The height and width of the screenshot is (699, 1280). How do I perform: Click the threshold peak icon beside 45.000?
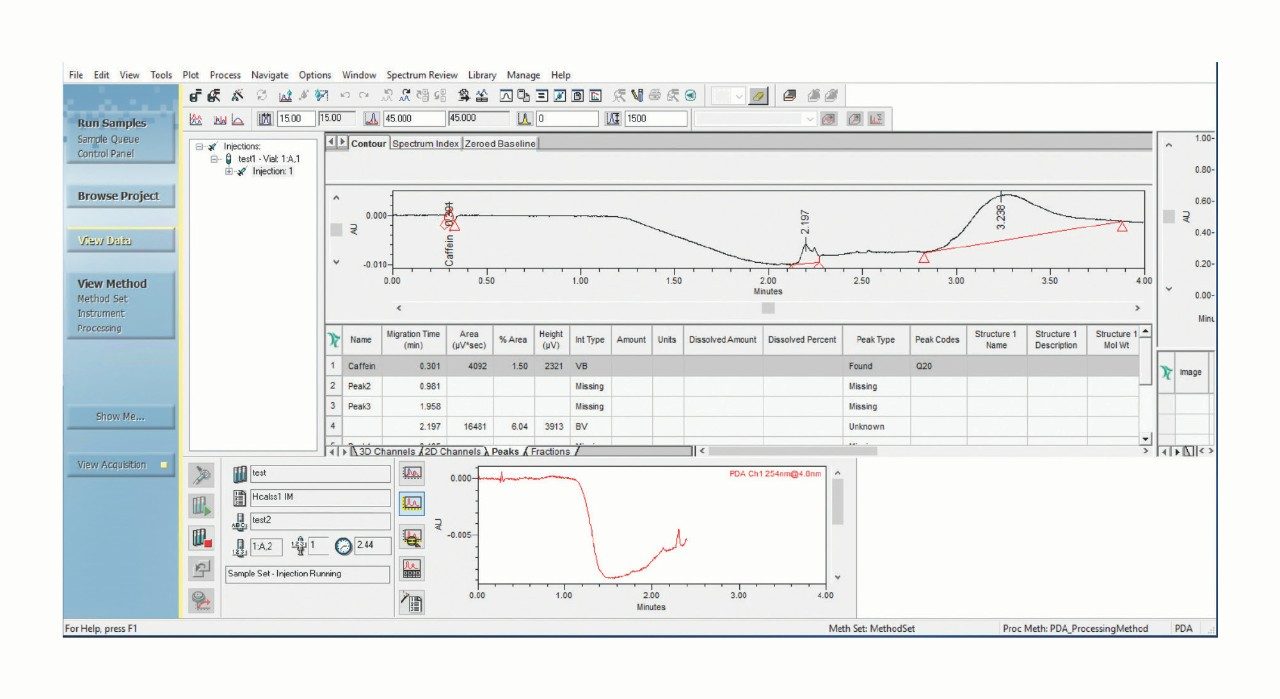pyautogui.click(x=370, y=118)
